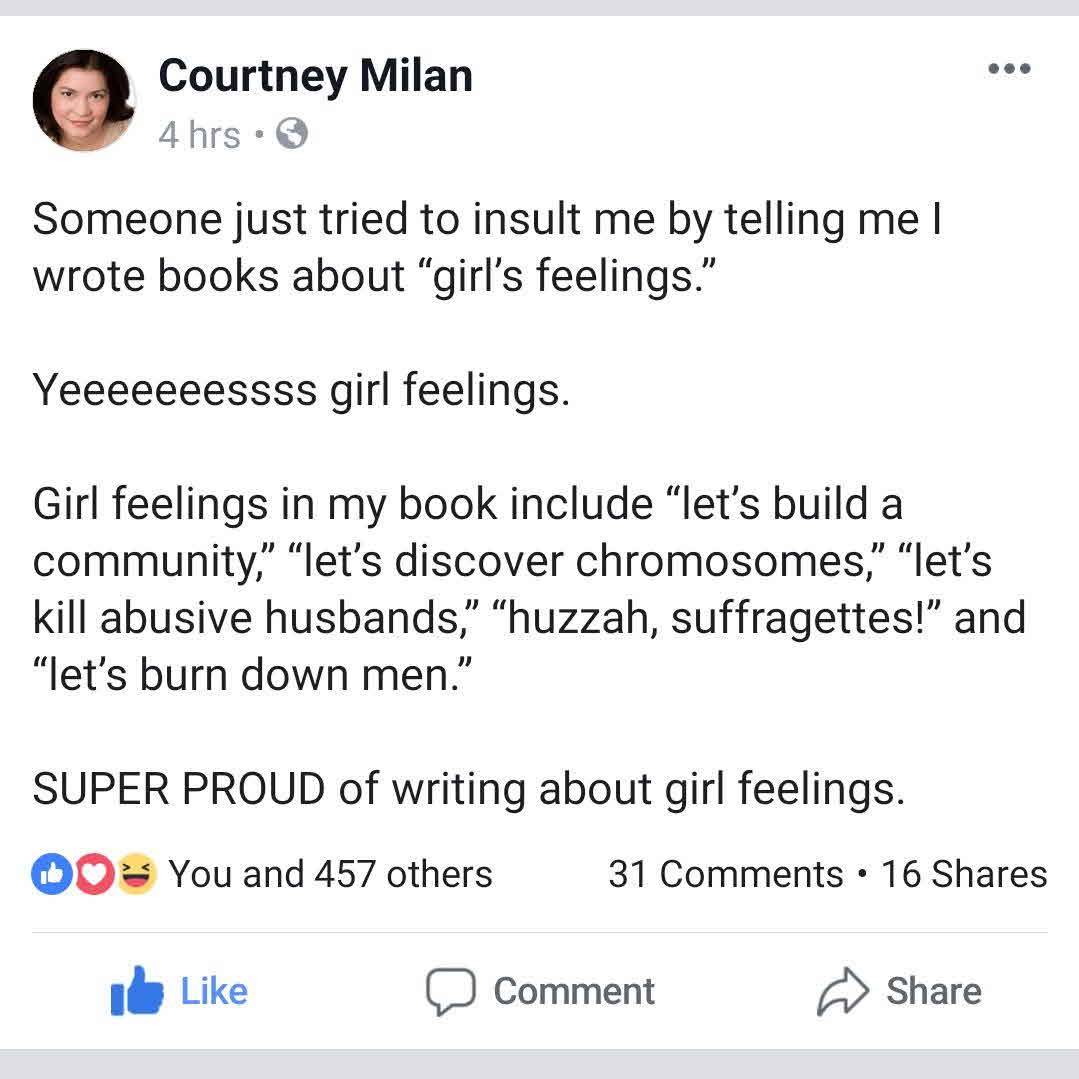Screen dimensions: 1079x1079
Task: Open the three-dot post options menu
Action: pos(1008,69)
